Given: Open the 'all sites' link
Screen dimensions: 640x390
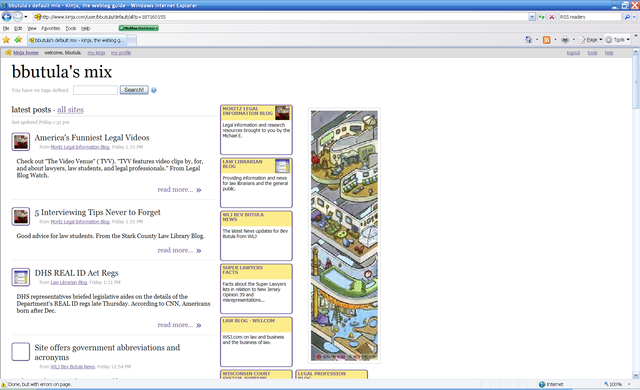Looking at the screenshot, I should (x=70, y=110).
